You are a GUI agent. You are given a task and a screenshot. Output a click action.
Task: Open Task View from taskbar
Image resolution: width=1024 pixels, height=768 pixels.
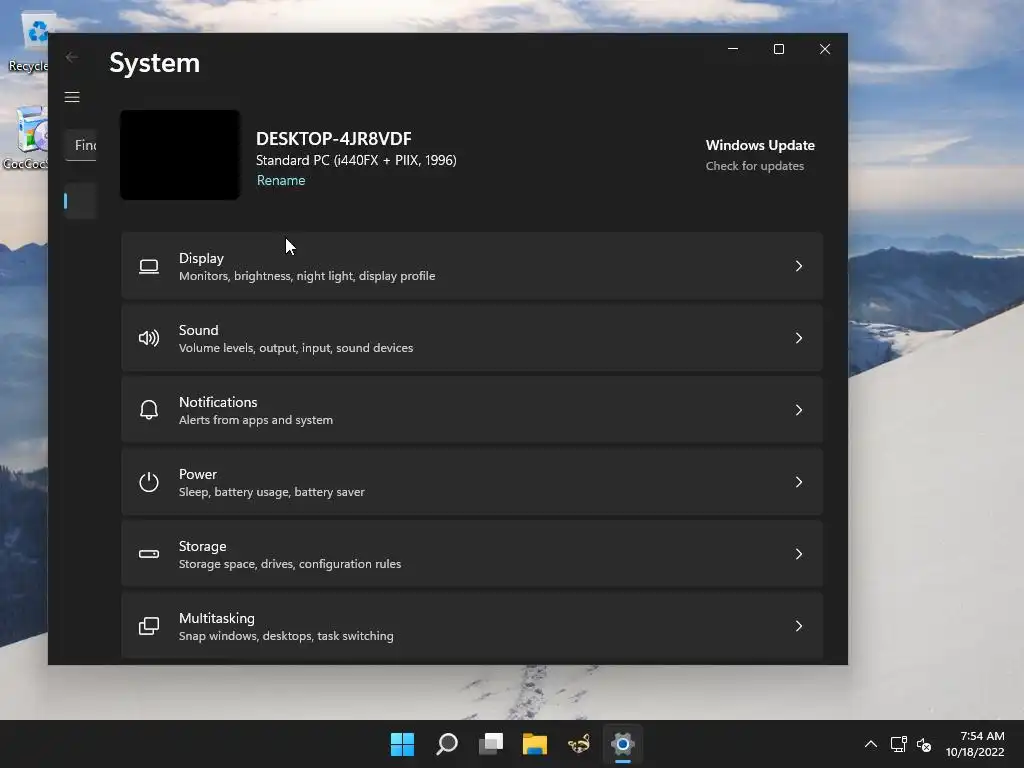(x=491, y=744)
